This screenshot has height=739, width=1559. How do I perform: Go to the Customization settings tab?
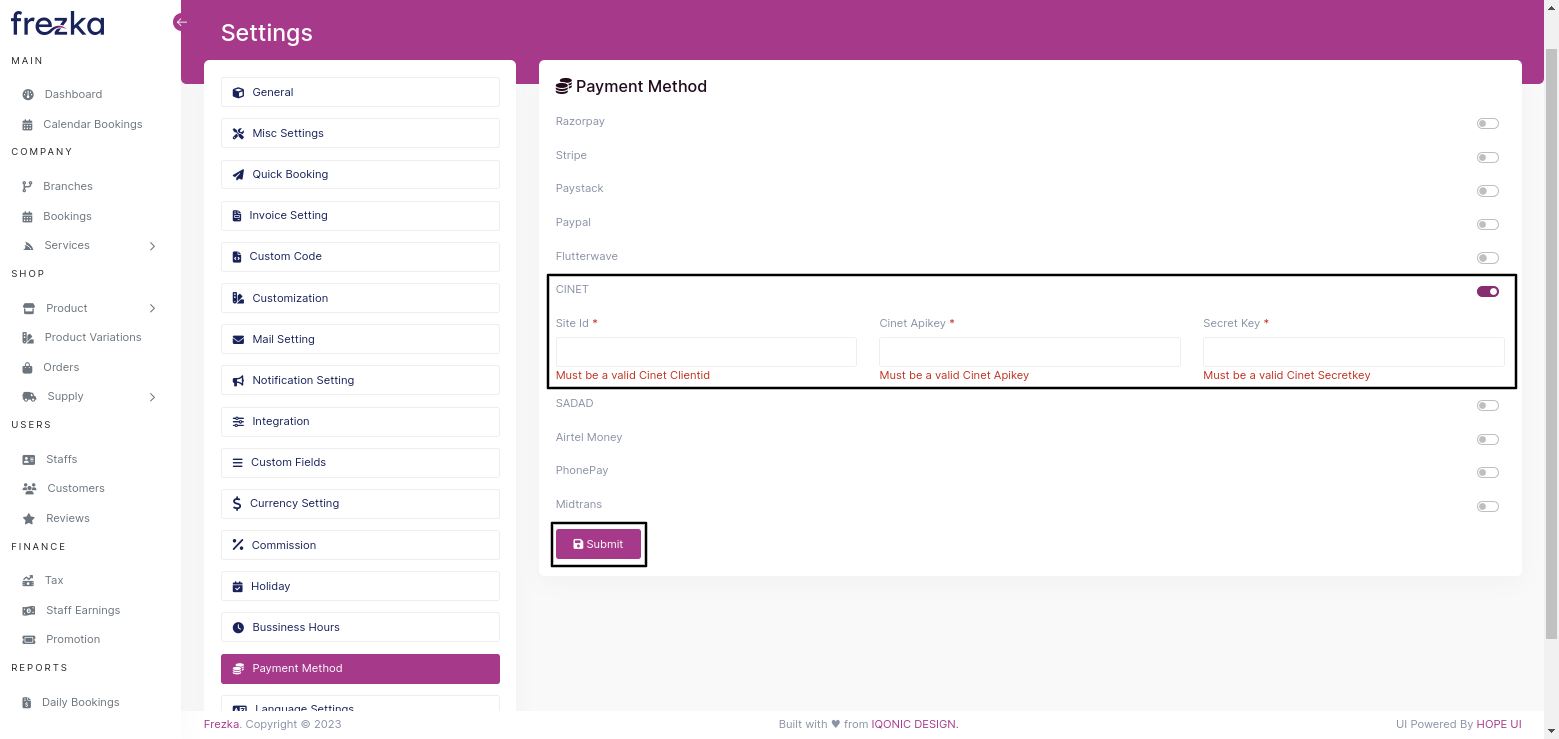[x=360, y=298]
